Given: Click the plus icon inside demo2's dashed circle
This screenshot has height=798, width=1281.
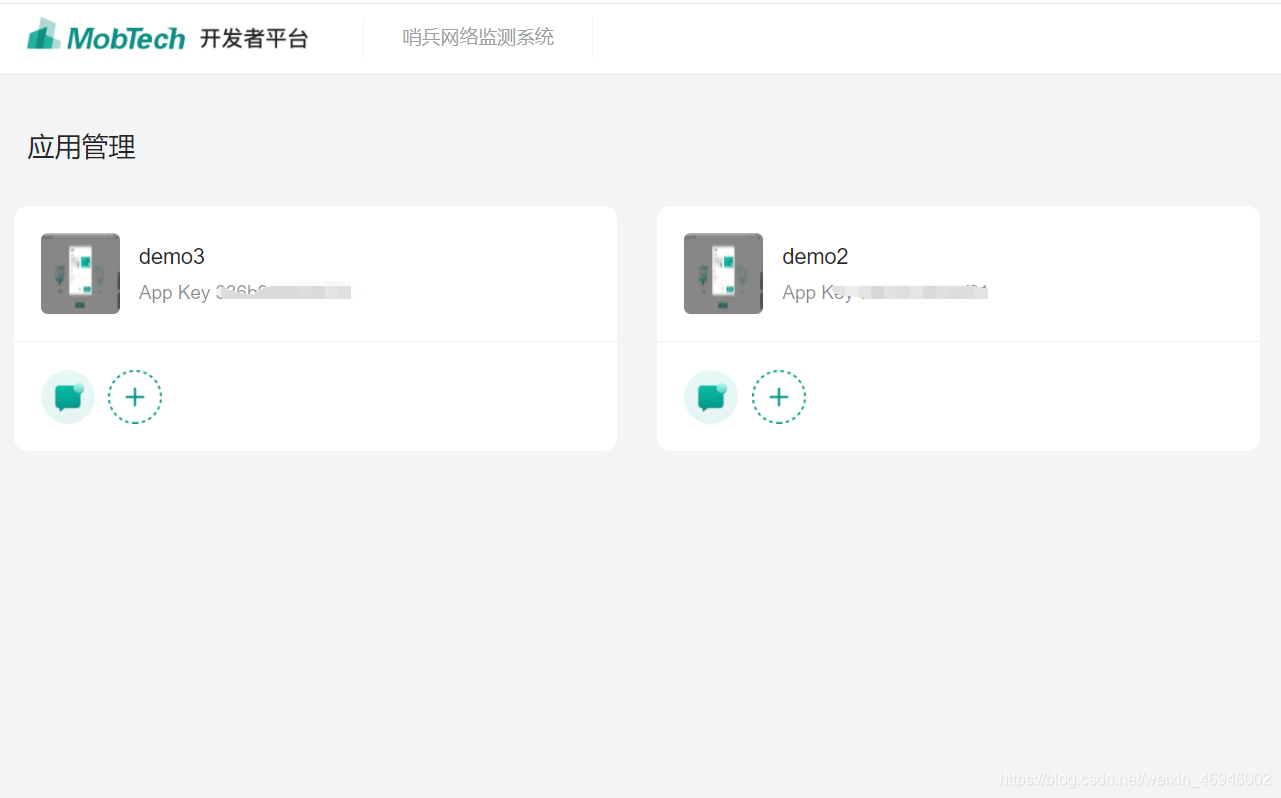Looking at the screenshot, I should pyautogui.click(x=779, y=396).
